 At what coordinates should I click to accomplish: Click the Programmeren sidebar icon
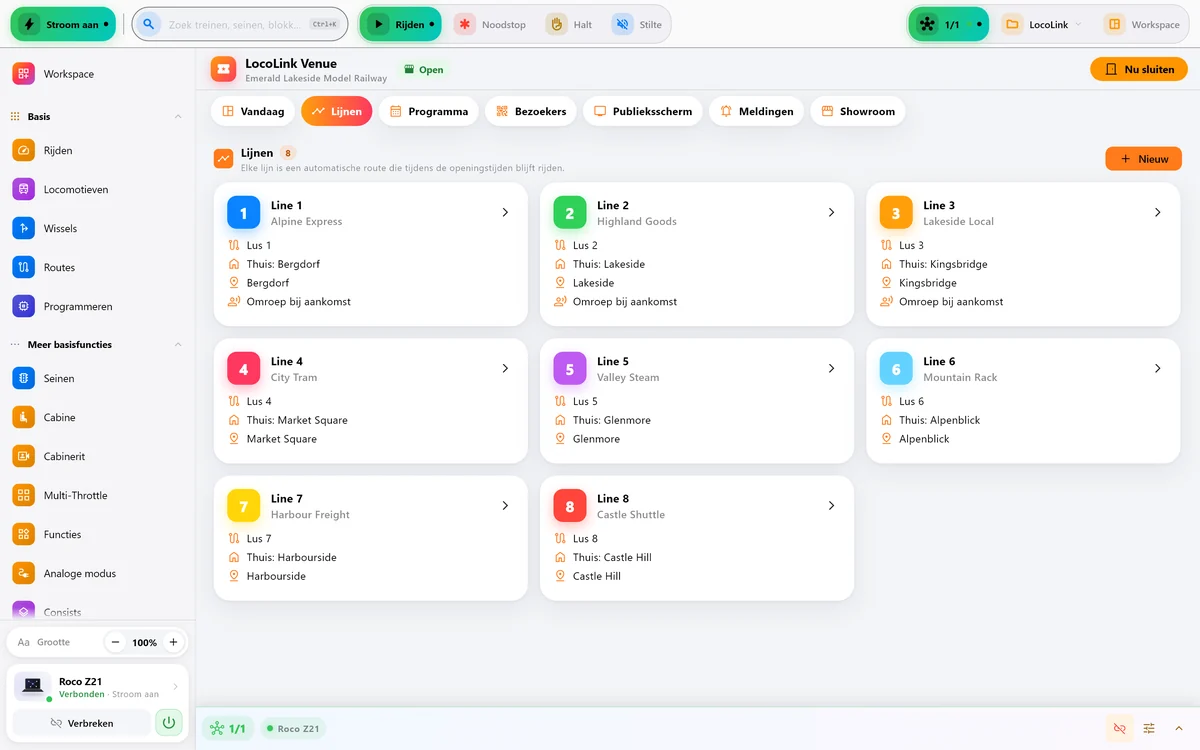coord(23,306)
